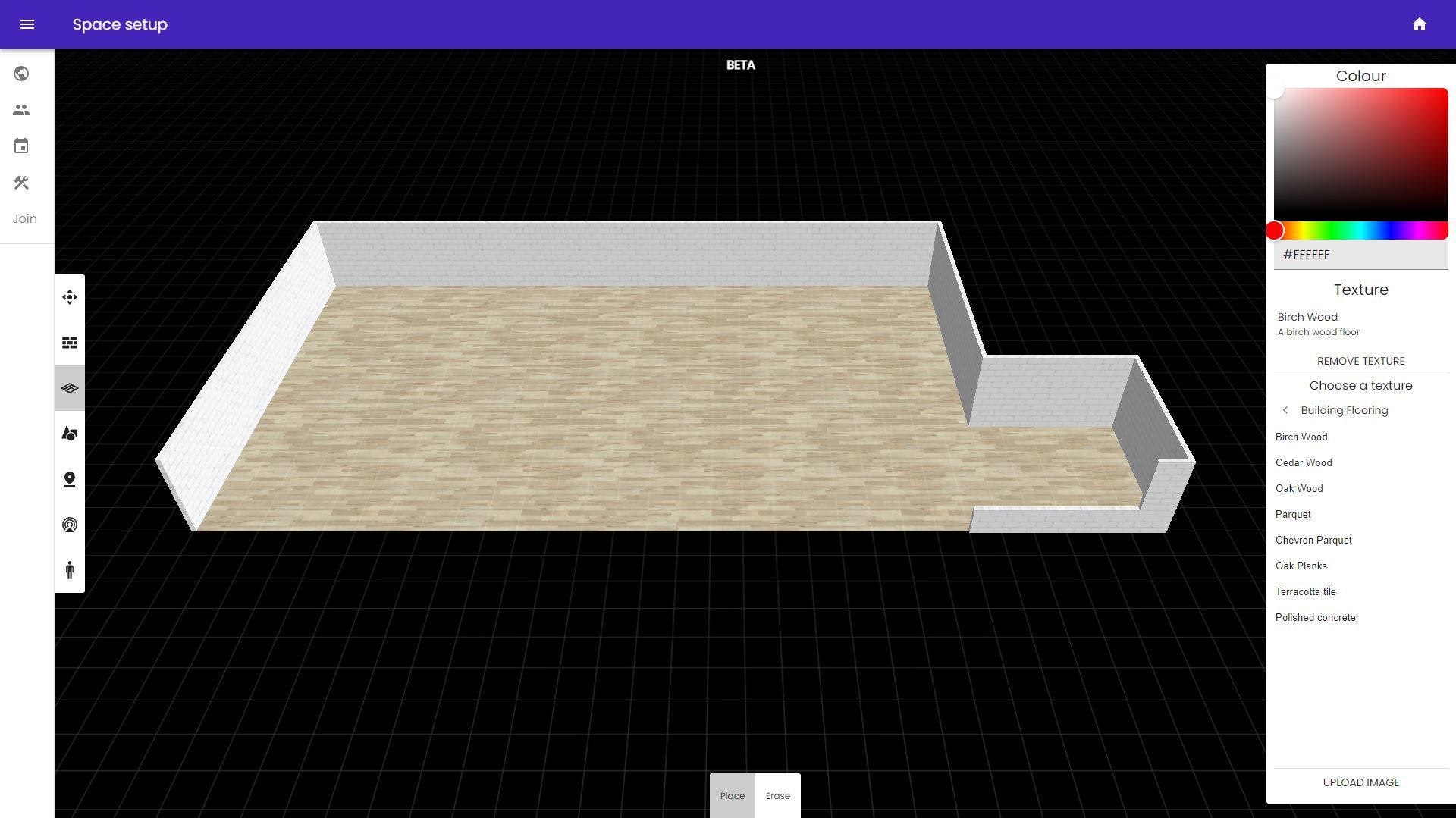
Task: Open the hamburger menu
Action: pos(27,24)
